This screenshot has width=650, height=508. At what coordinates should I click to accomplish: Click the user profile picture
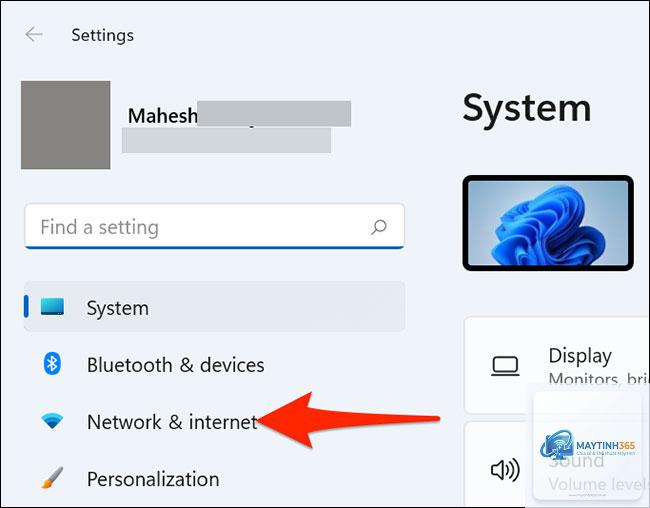65,125
